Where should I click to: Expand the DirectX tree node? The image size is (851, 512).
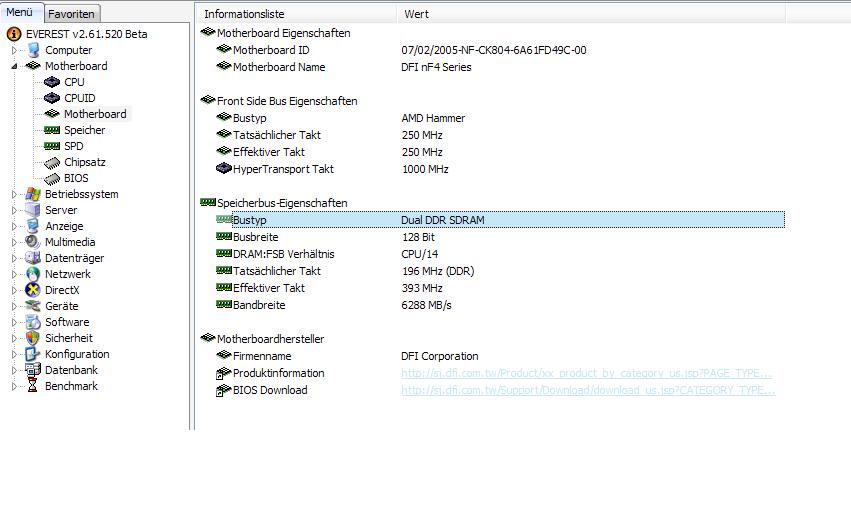coord(15,290)
